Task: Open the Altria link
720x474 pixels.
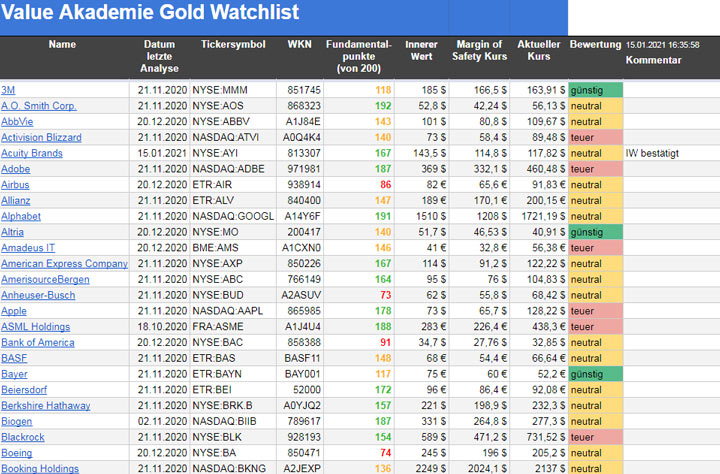Action: (x=12, y=232)
